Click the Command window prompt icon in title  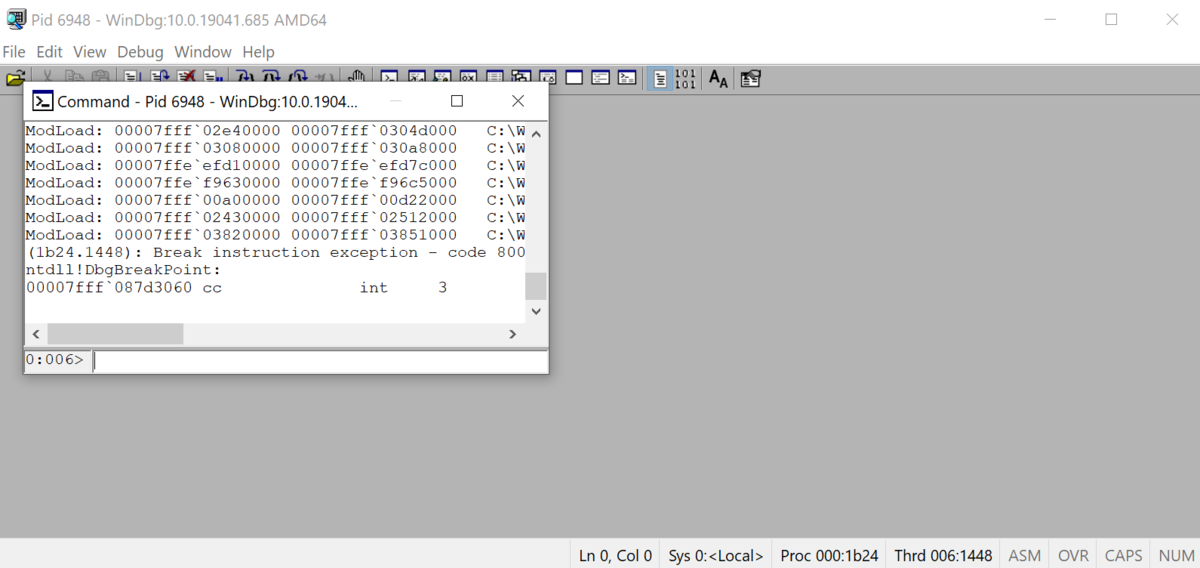coord(43,101)
